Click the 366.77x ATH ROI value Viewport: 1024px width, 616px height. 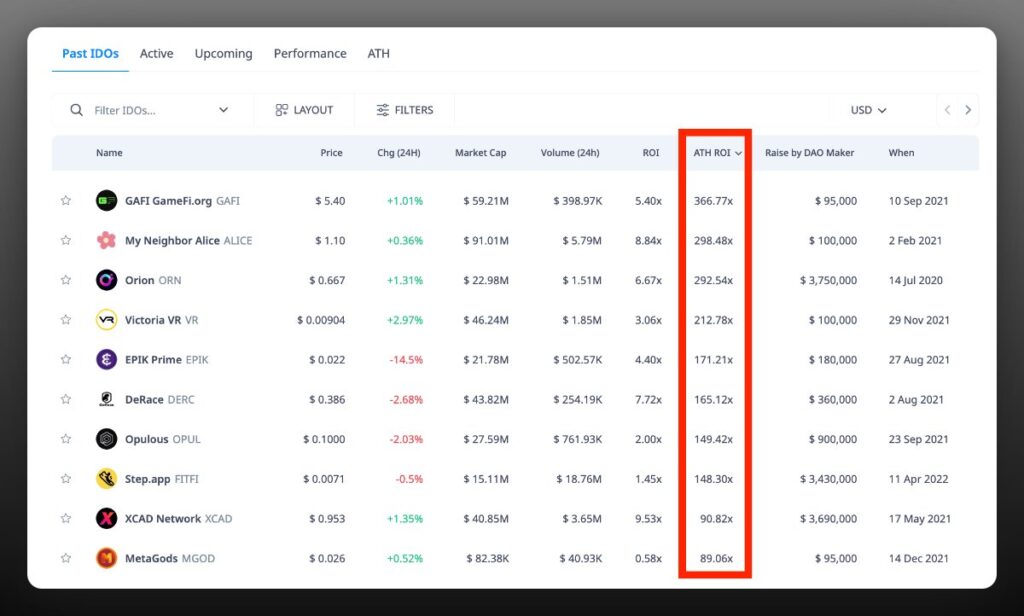coord(713,201)
